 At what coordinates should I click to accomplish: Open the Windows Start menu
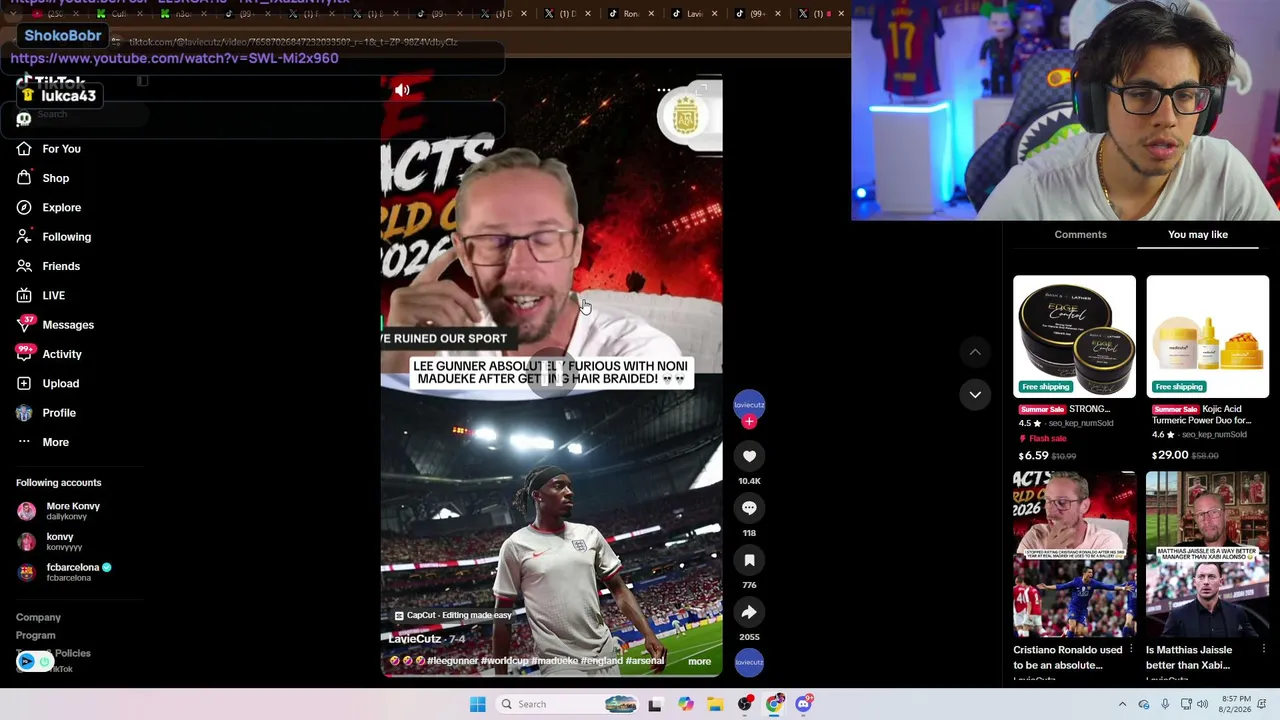[477, 704]
